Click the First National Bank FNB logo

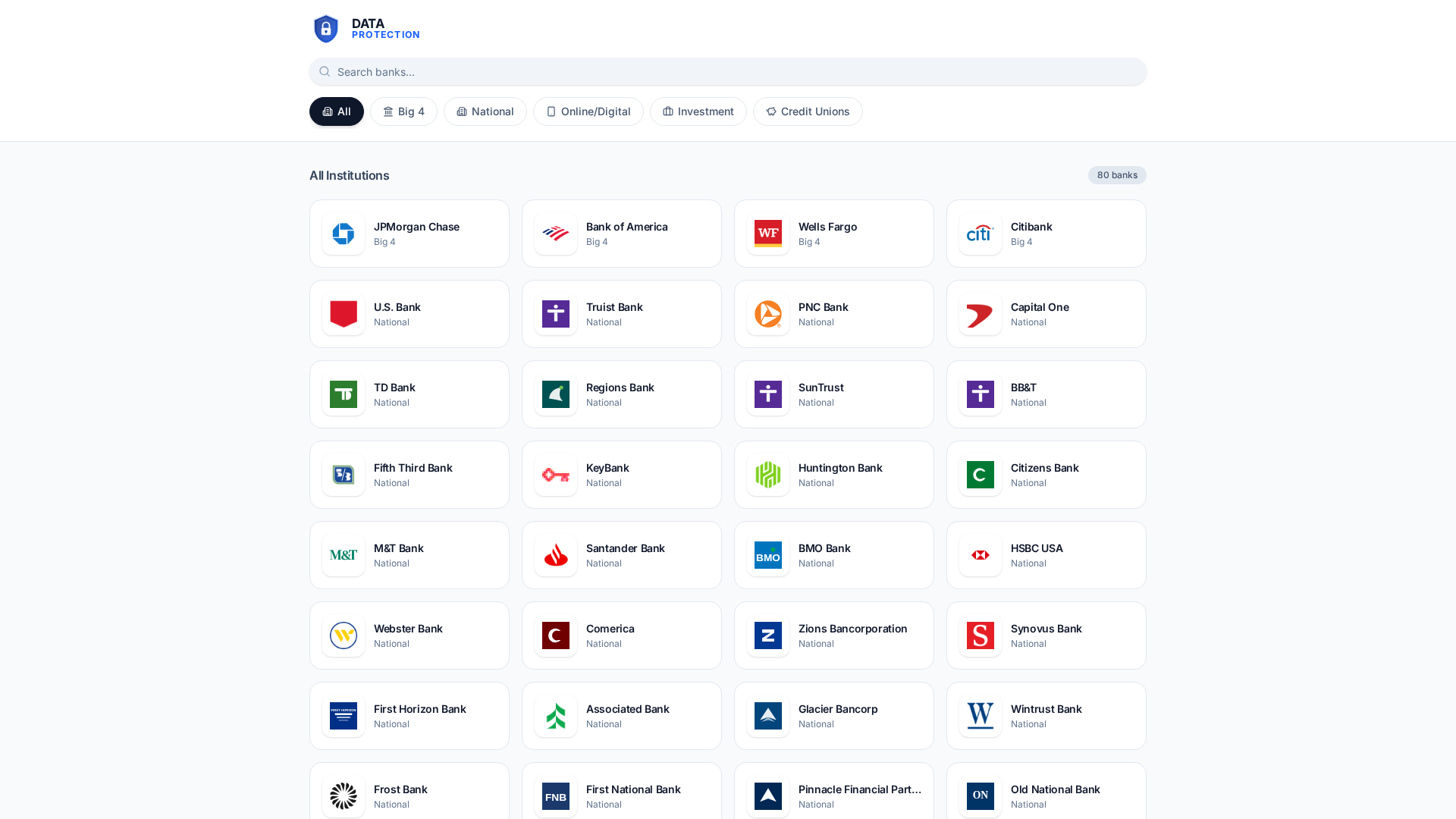[556, 796]
